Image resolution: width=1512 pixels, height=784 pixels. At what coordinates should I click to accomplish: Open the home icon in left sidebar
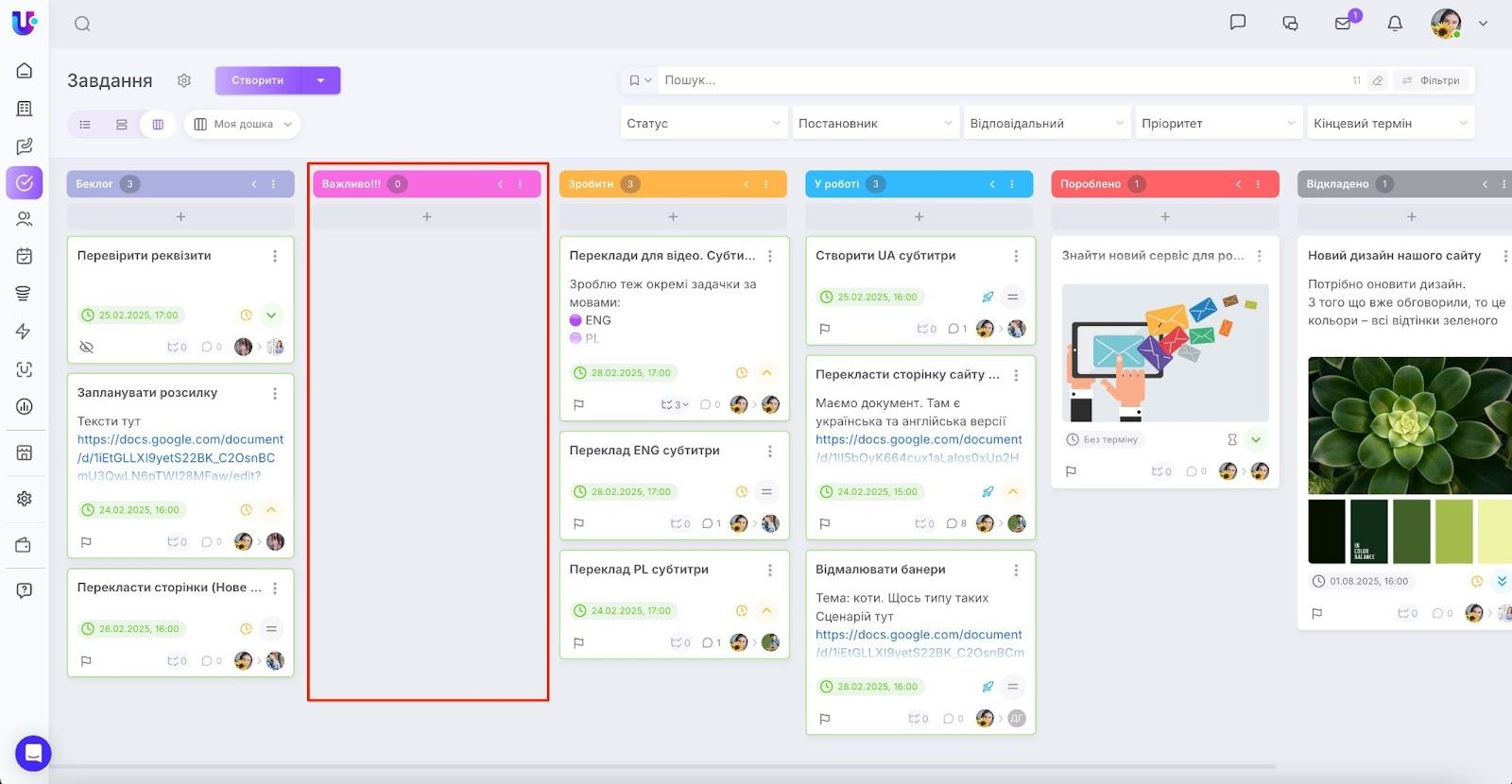[25, 71]
